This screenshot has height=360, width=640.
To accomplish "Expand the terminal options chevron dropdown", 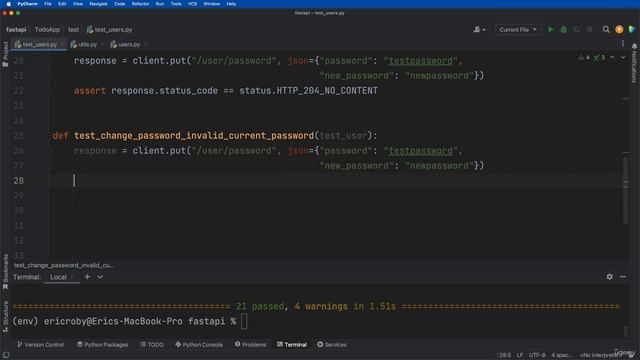I will click(100, 277).
